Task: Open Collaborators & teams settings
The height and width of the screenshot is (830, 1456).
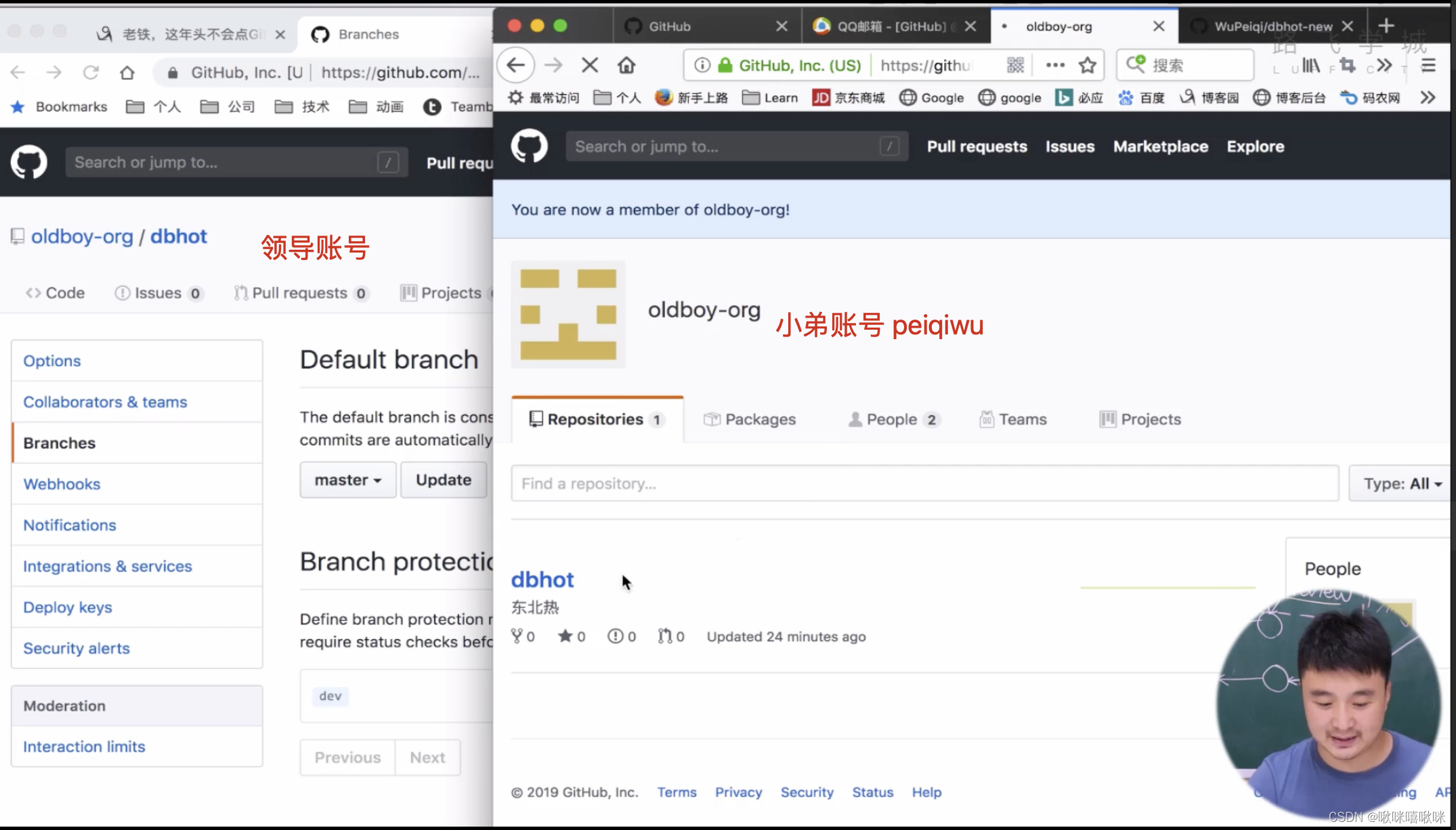Action: 137,402
